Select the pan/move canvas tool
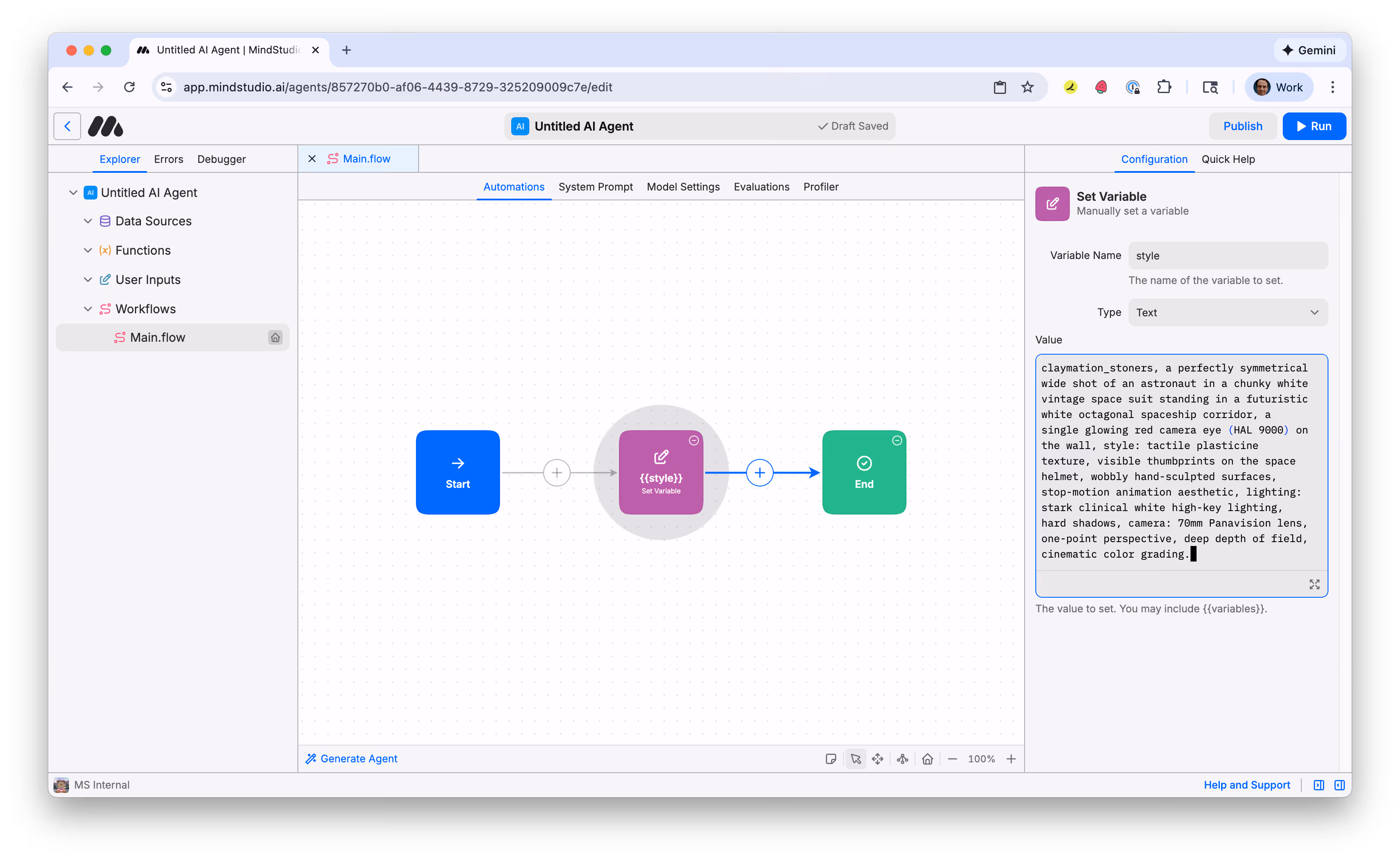1400x861 pixels. pyautogui.click(x=877, y=758)
